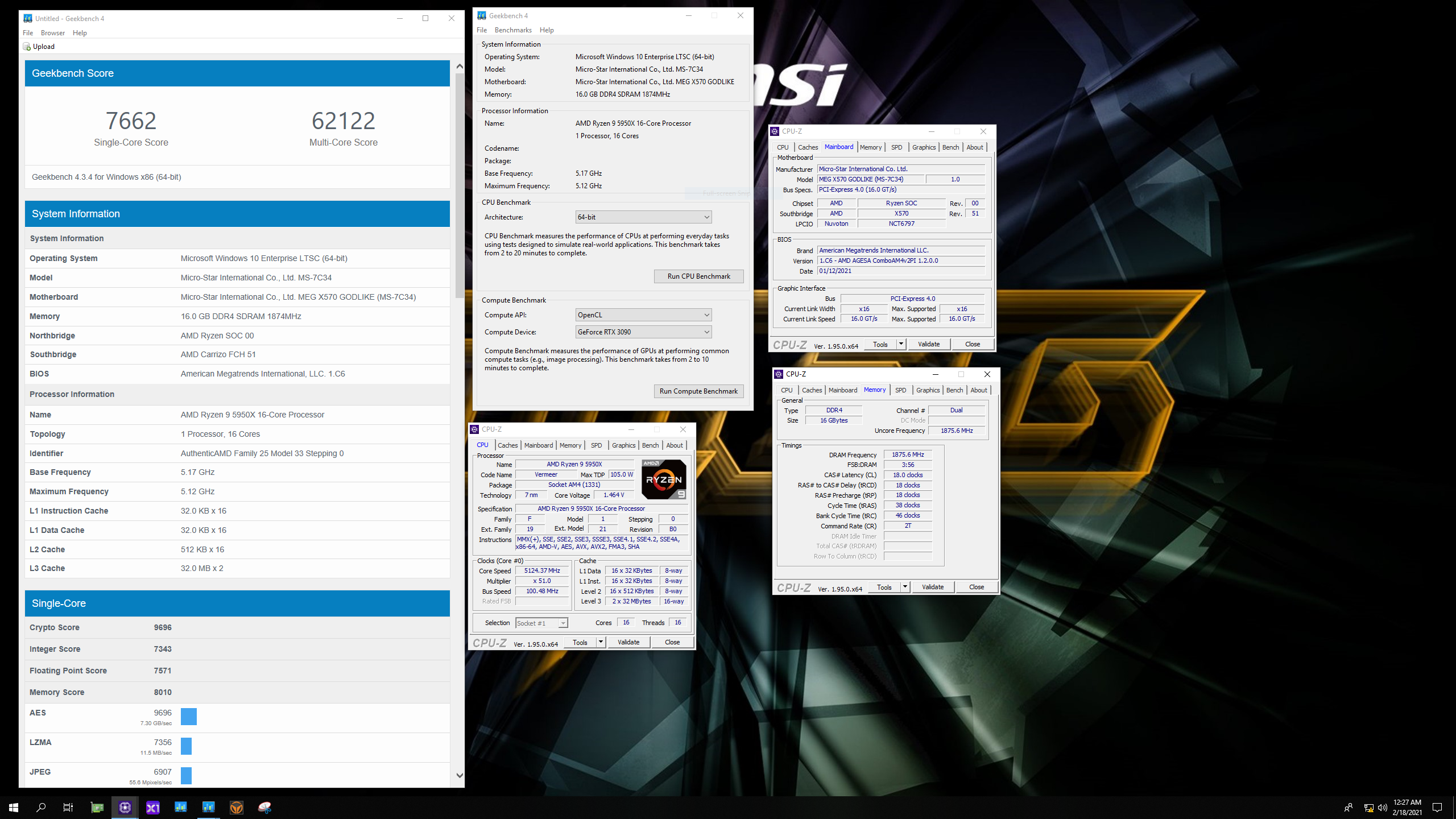Image resolution: width=1456 pixels, height=819 pixels.
Task: Open File menu in the Geekbench 4 benchmark window
Action: 482,30
